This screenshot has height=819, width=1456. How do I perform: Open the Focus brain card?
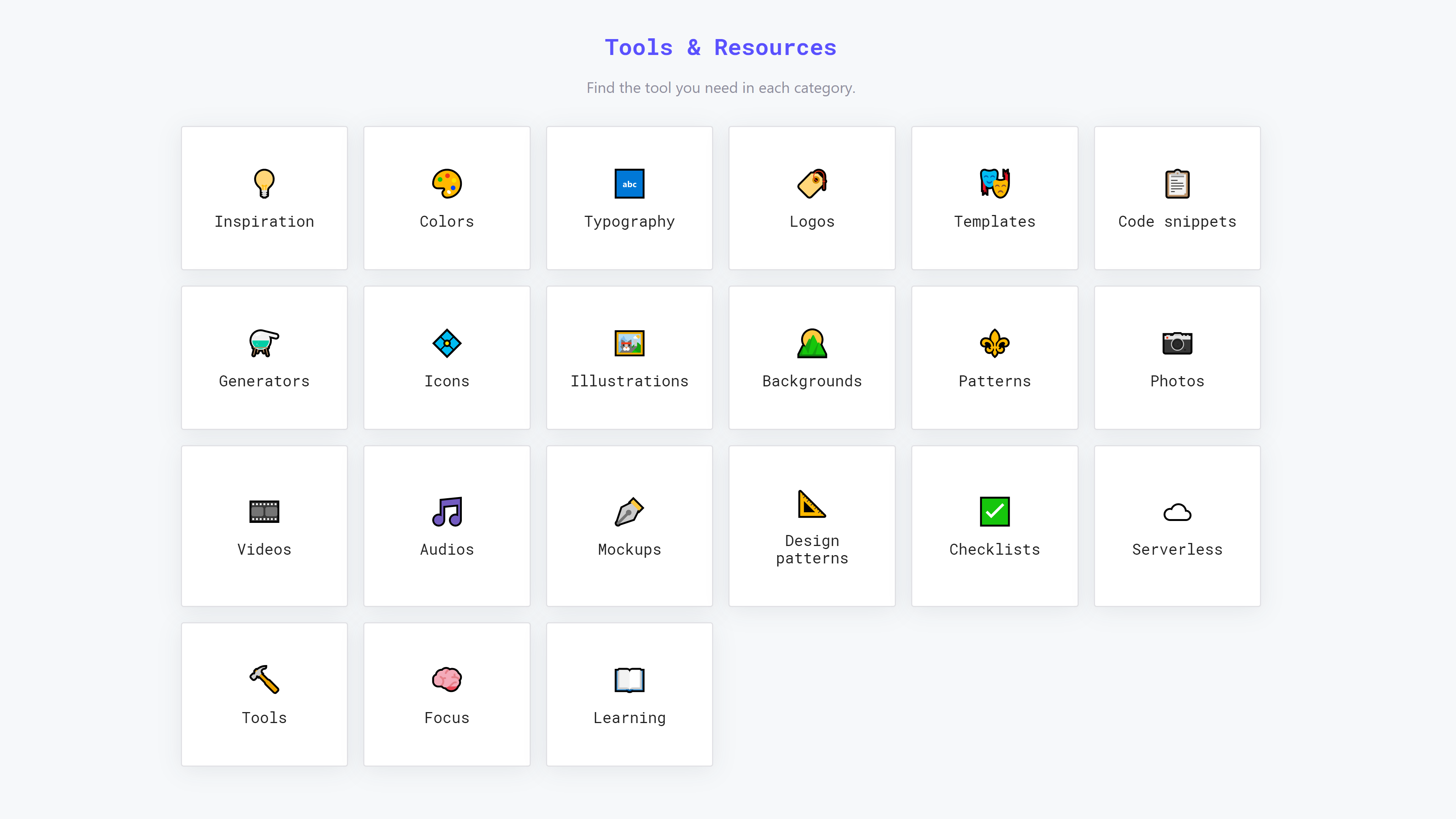[x=447, y=694]
